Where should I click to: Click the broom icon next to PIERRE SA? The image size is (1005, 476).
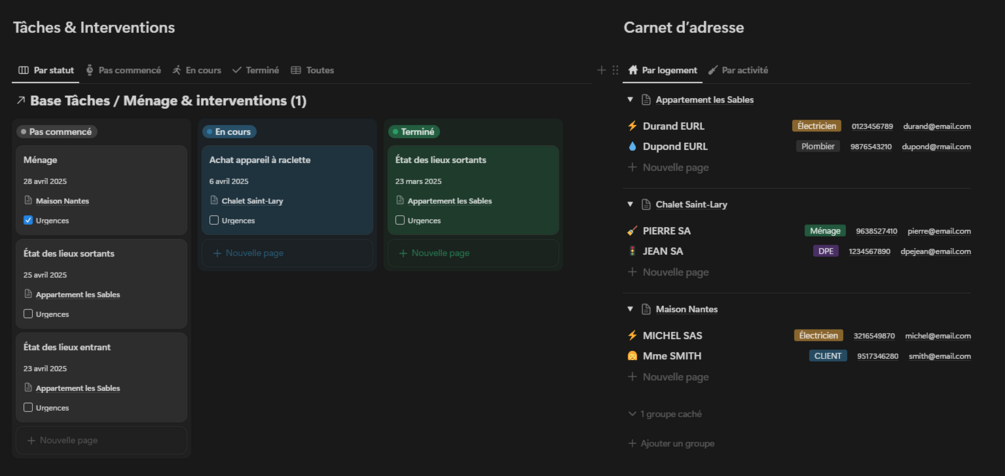(x=632, y=231)
